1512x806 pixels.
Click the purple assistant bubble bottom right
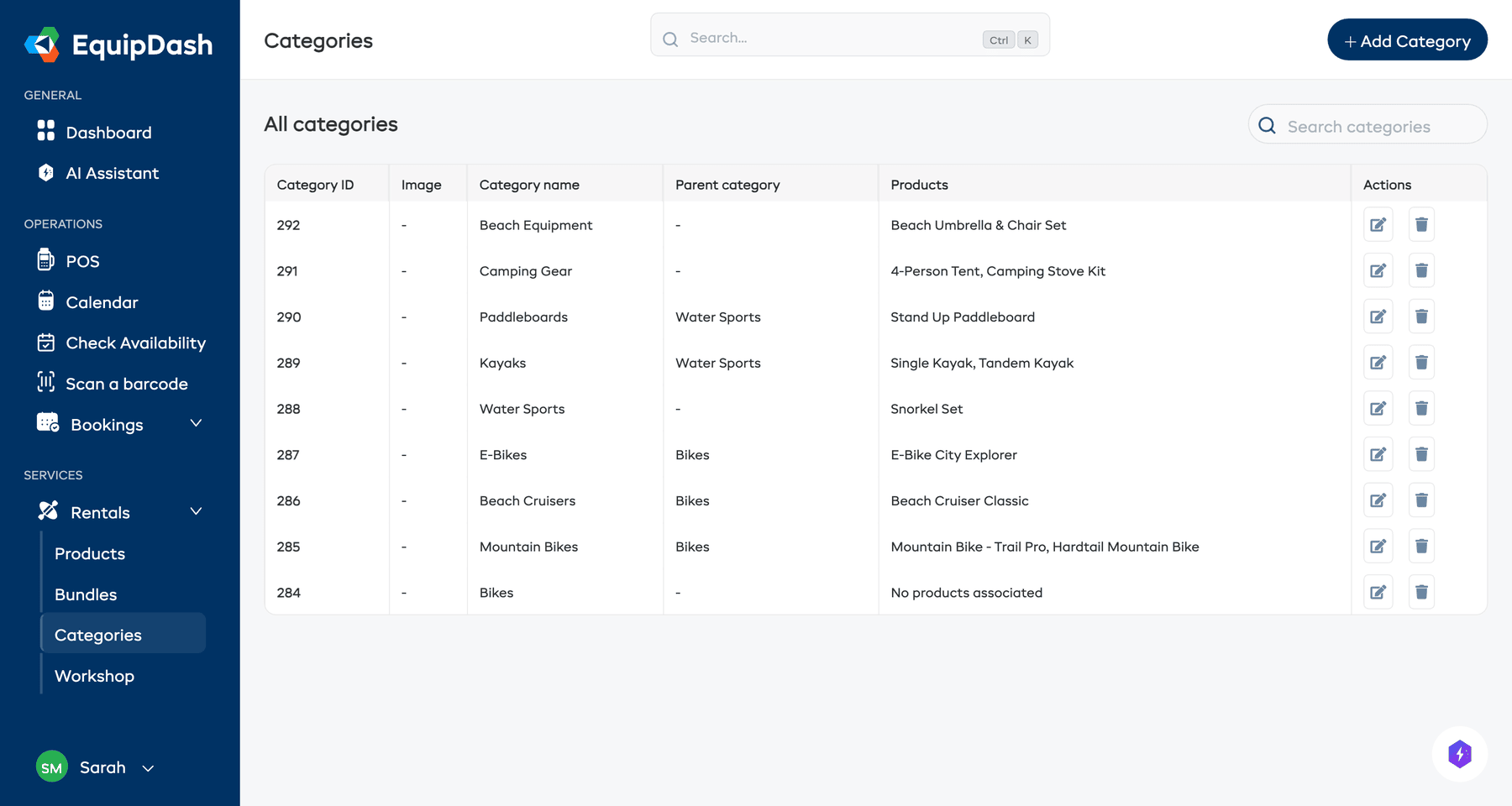pyautogui.click(x=1460, y=754)
